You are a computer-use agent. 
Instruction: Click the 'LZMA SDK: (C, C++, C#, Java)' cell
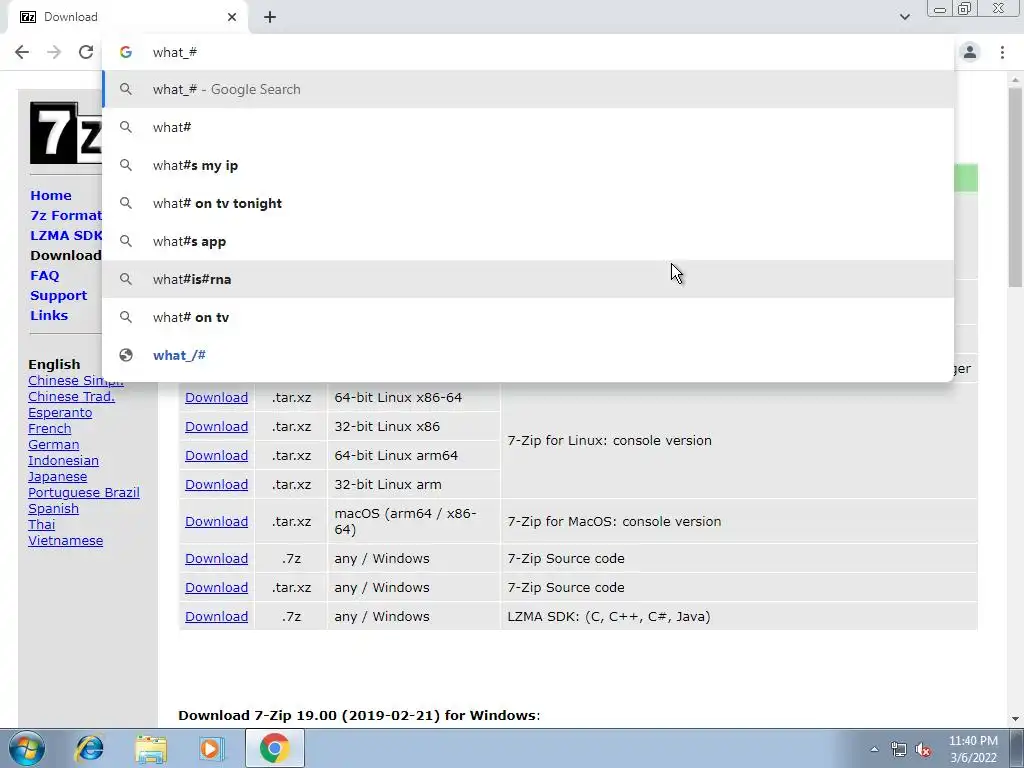(x=739, y=616)
